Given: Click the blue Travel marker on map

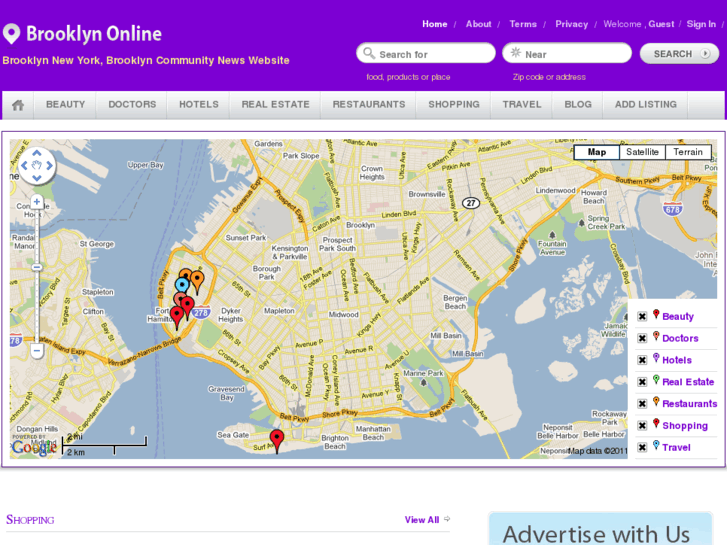Looking at the screenshot, I should 182,284.
